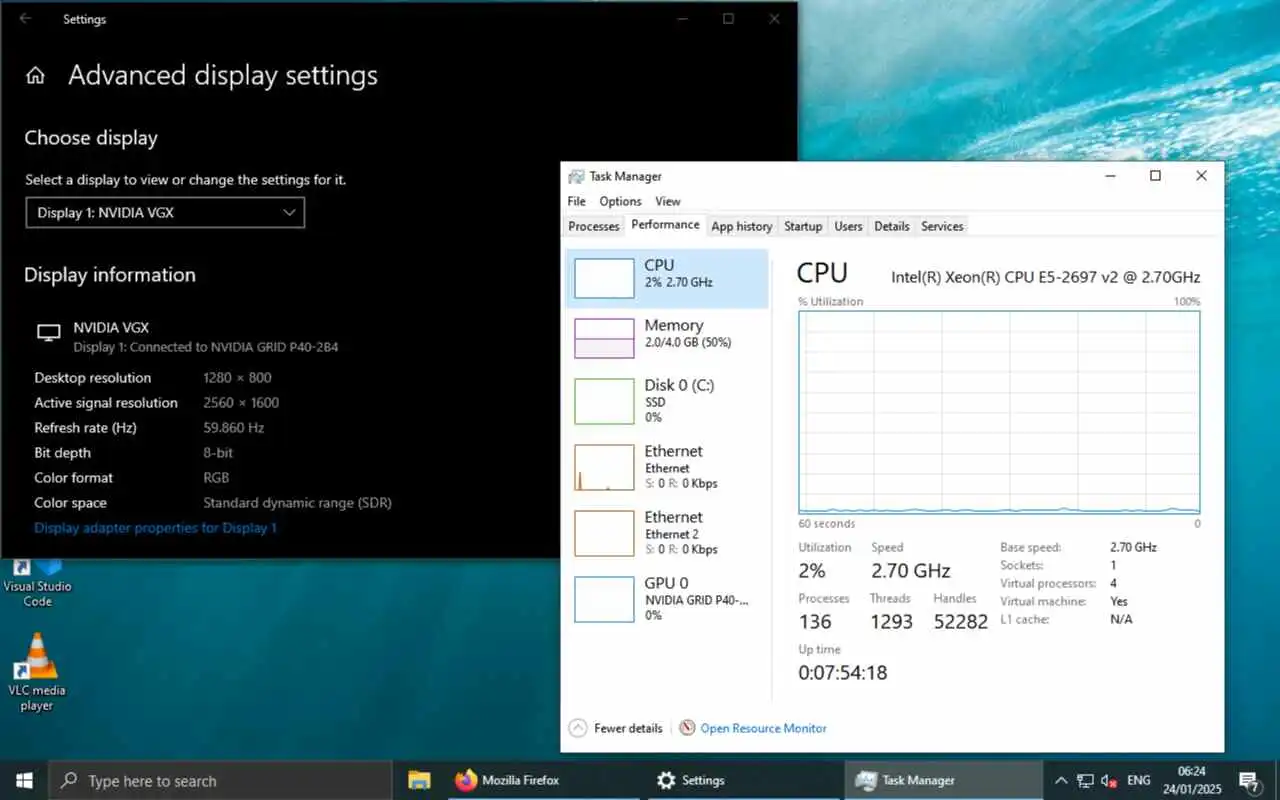Screen dimensions: 1280x800
Task: Switch to the Services tab
Action: [942, 226]
